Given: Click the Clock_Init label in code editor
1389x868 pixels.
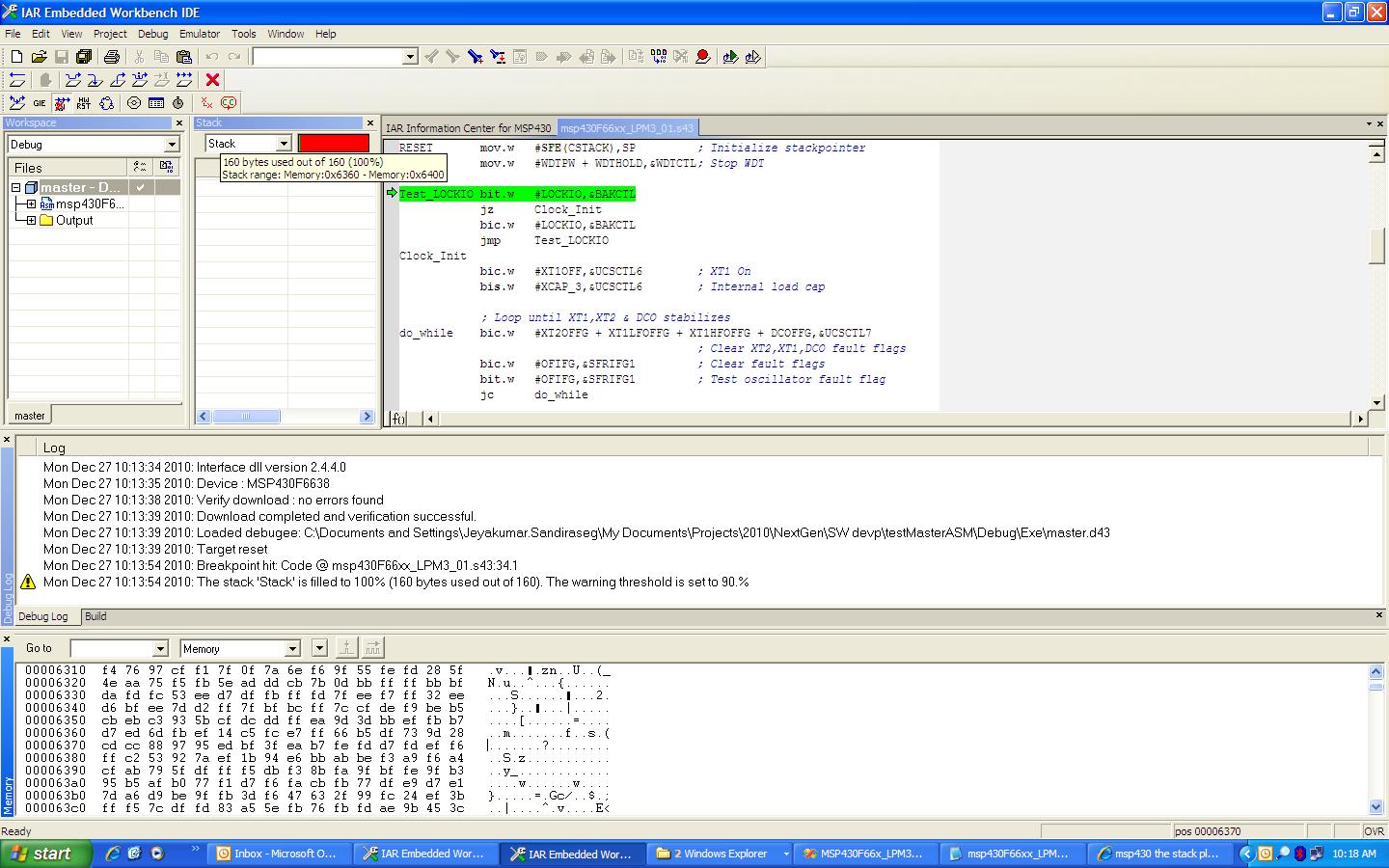Looking at the screenshot, I should (x=433, y=257).
